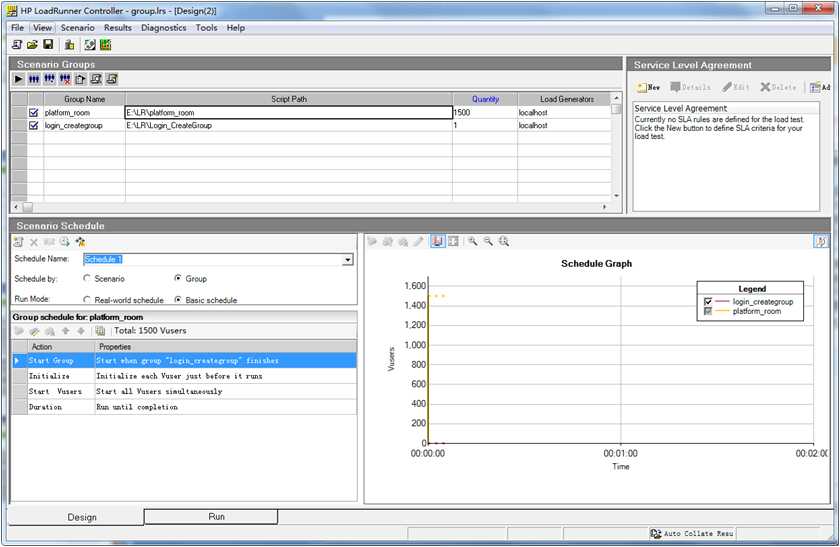Image resolution: width=840 pixels, height=547 pixels.
Task: Click the grid icon beside Total: 1500 Vusers
Action: [x=100, y=331]
